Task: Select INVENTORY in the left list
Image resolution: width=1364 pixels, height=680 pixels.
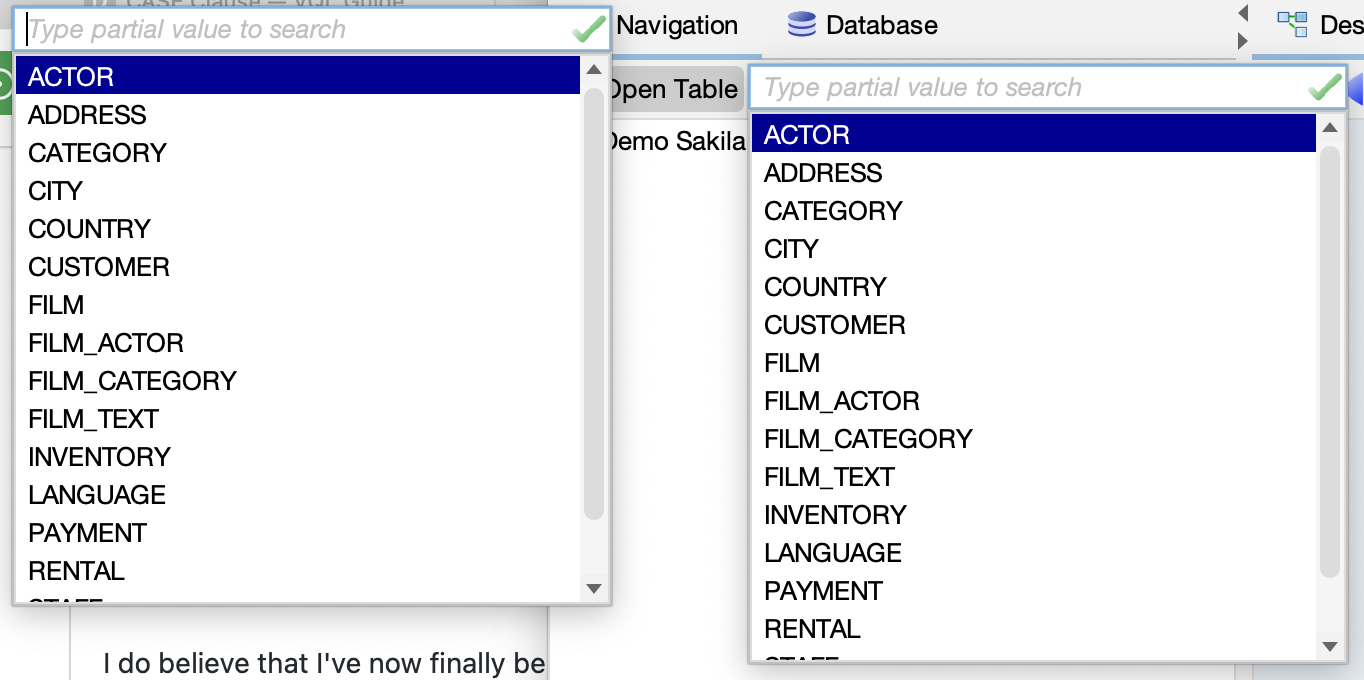Action: (x=298, y=456)
